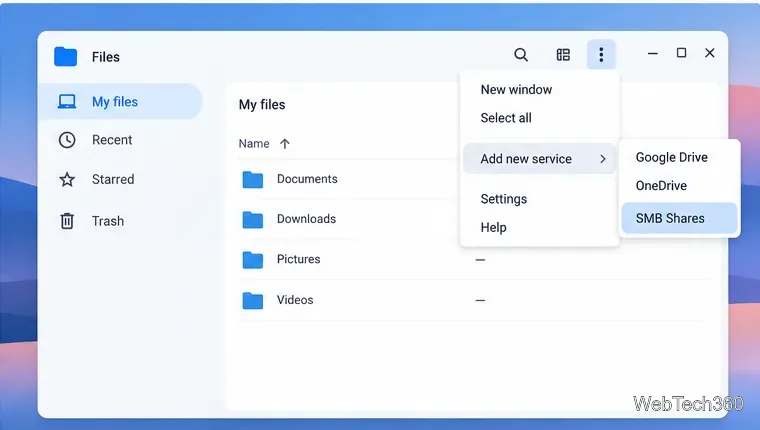Click the clock icon beside Recent

pyautogui.click(x=67, y=140)
